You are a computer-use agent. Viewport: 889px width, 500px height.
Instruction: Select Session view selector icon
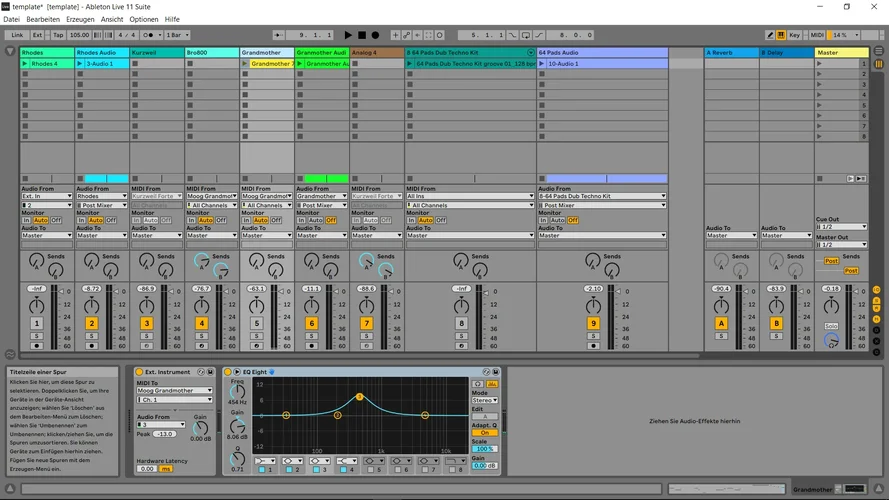point(879,63)
